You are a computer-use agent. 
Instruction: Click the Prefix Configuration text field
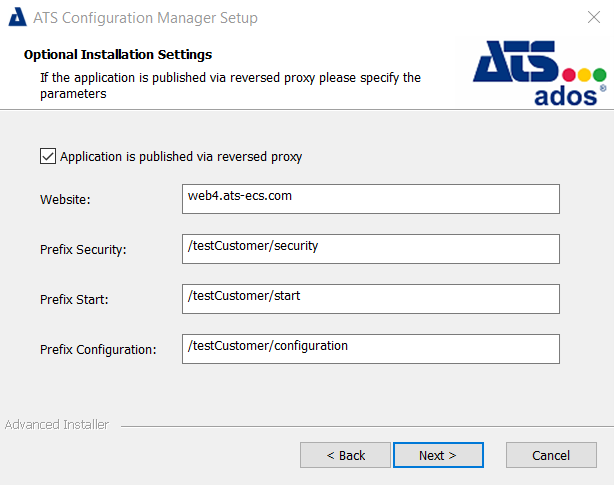tap(370, 348)
